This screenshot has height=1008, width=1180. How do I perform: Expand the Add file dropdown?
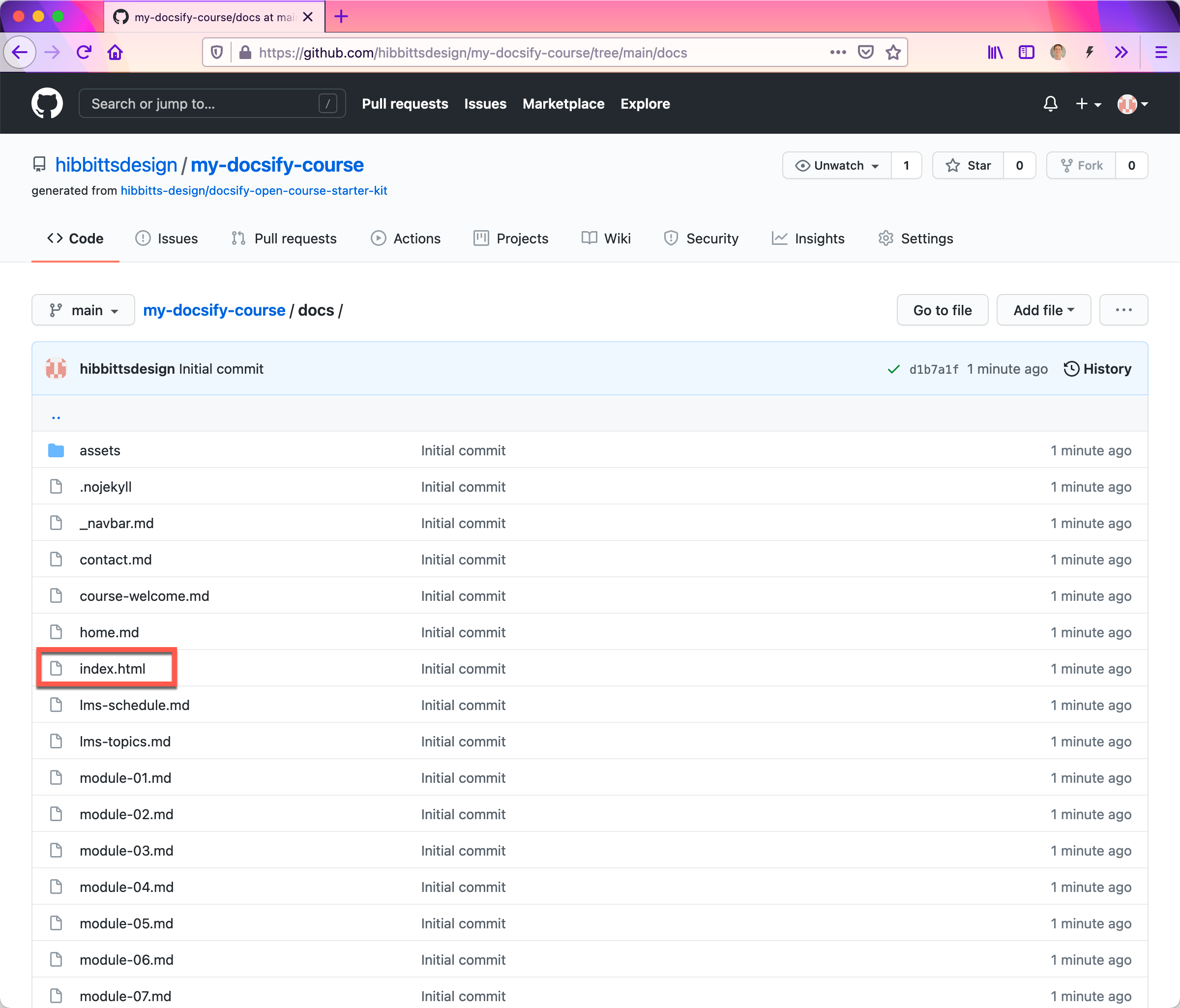[1043, 310]
